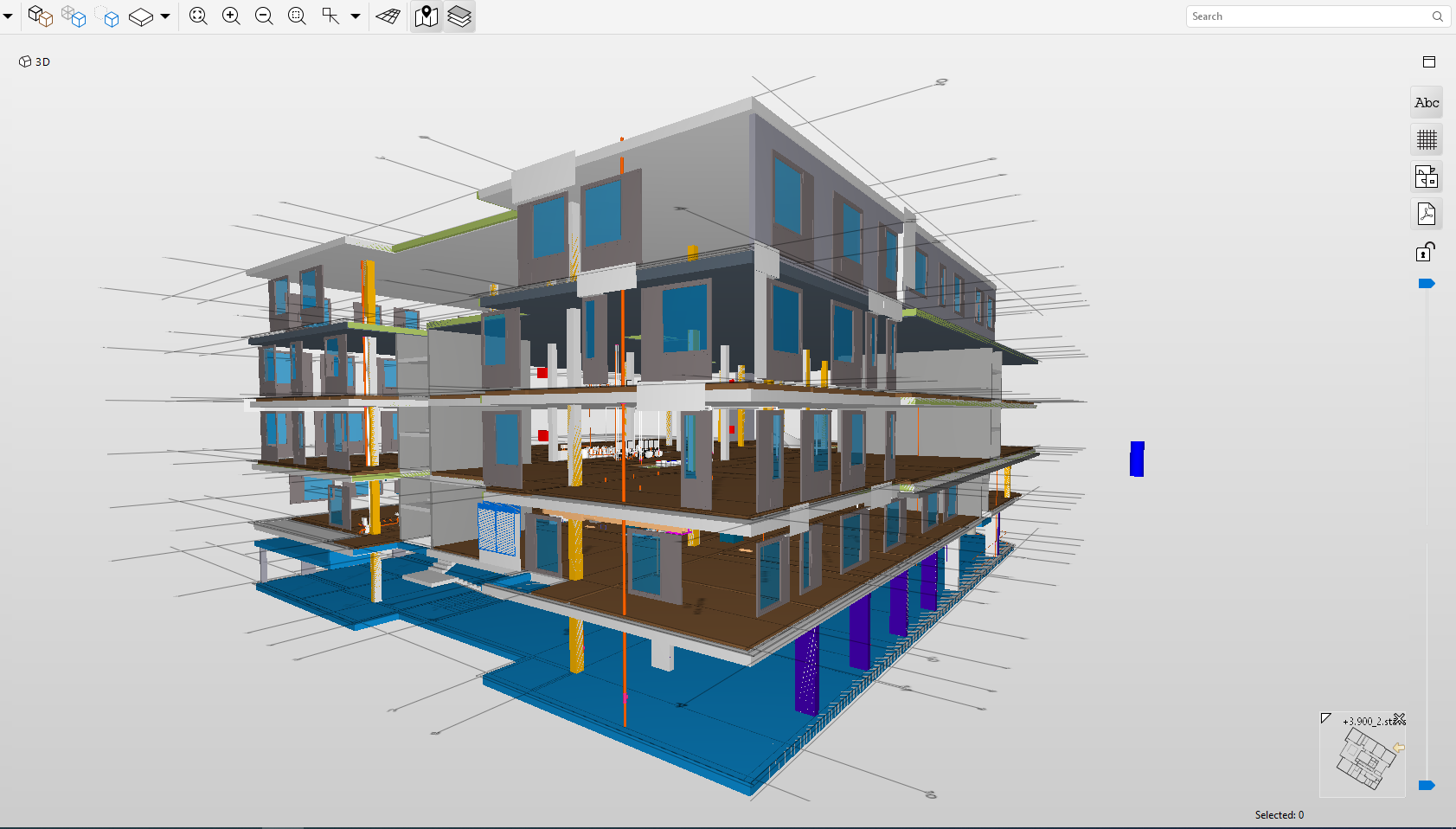
Task: Click the zoom extents magnifier icon
Action: click(198, 16)
